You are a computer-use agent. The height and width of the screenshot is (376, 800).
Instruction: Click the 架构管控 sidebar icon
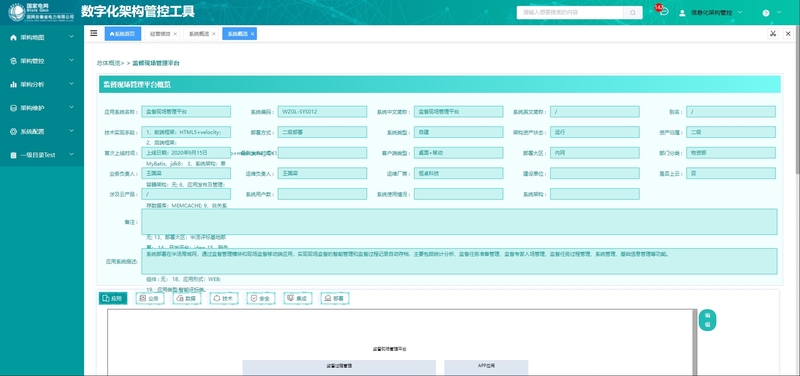tap(13, 61)
